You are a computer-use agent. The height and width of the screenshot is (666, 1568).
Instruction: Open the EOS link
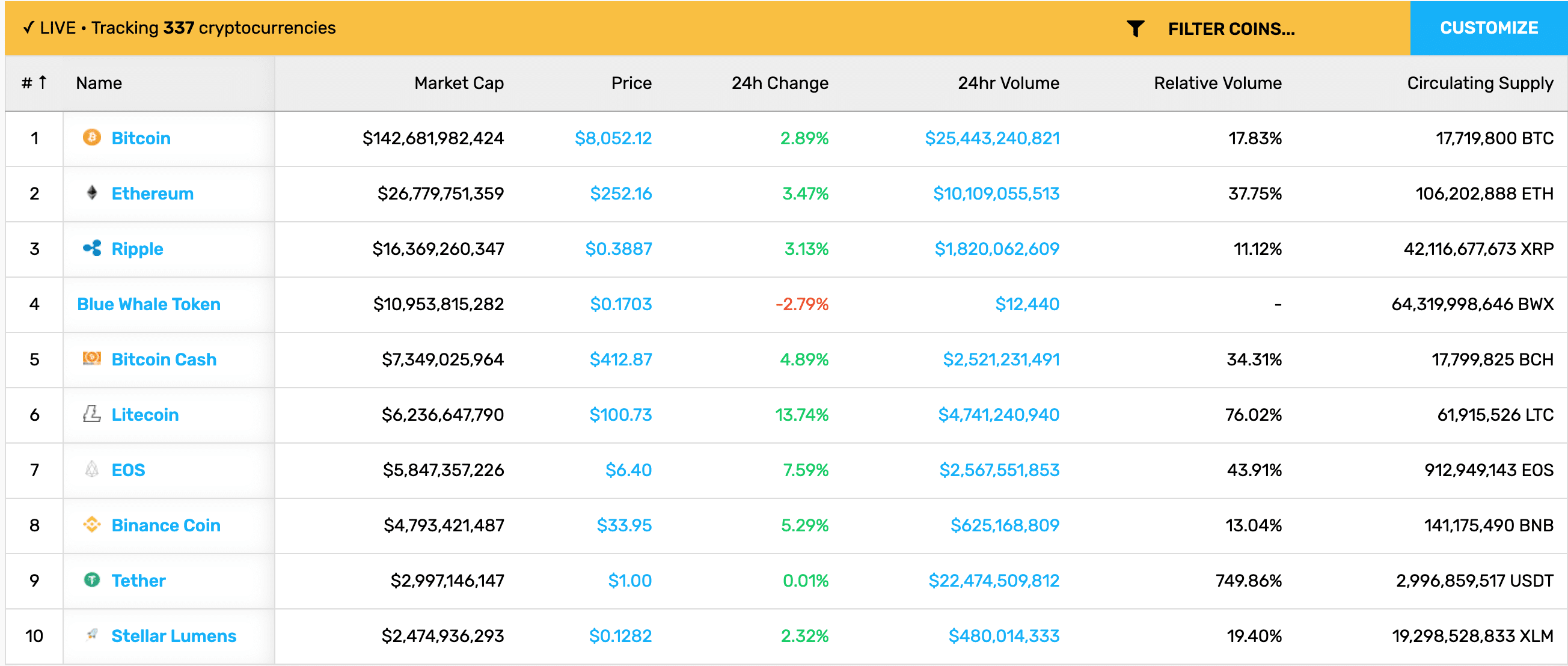(x=129, y=471)
